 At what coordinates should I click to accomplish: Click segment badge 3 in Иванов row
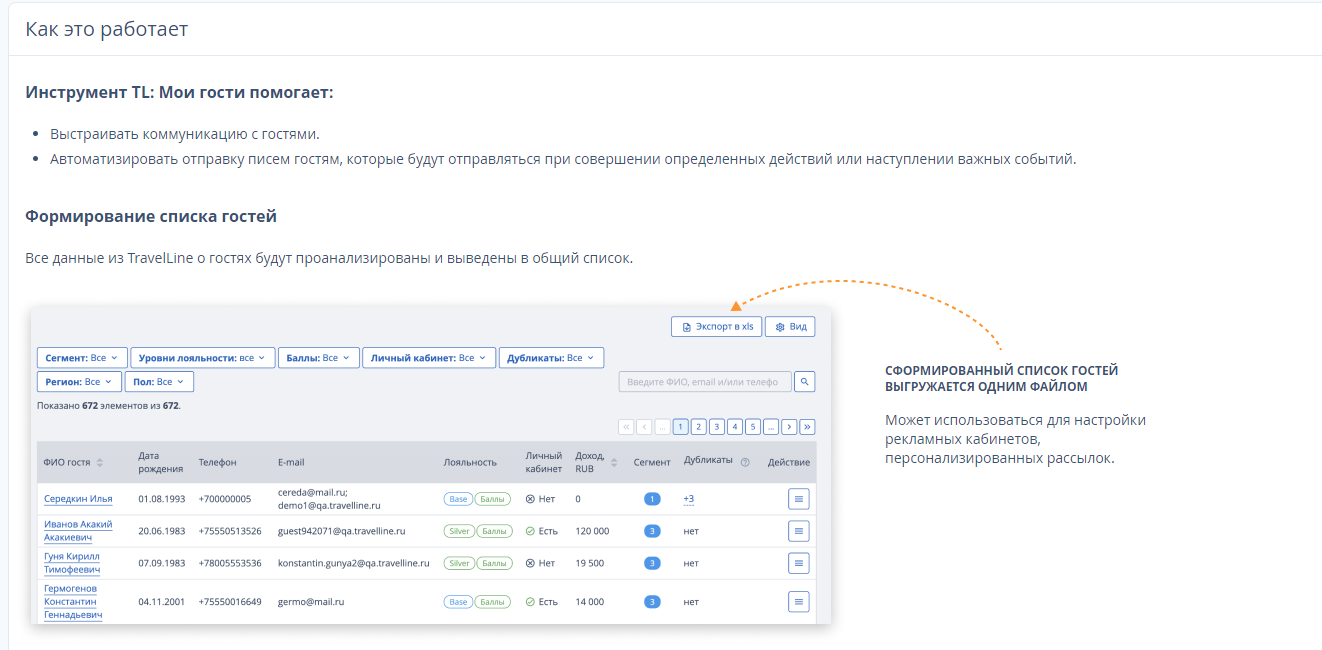(652, 531)
